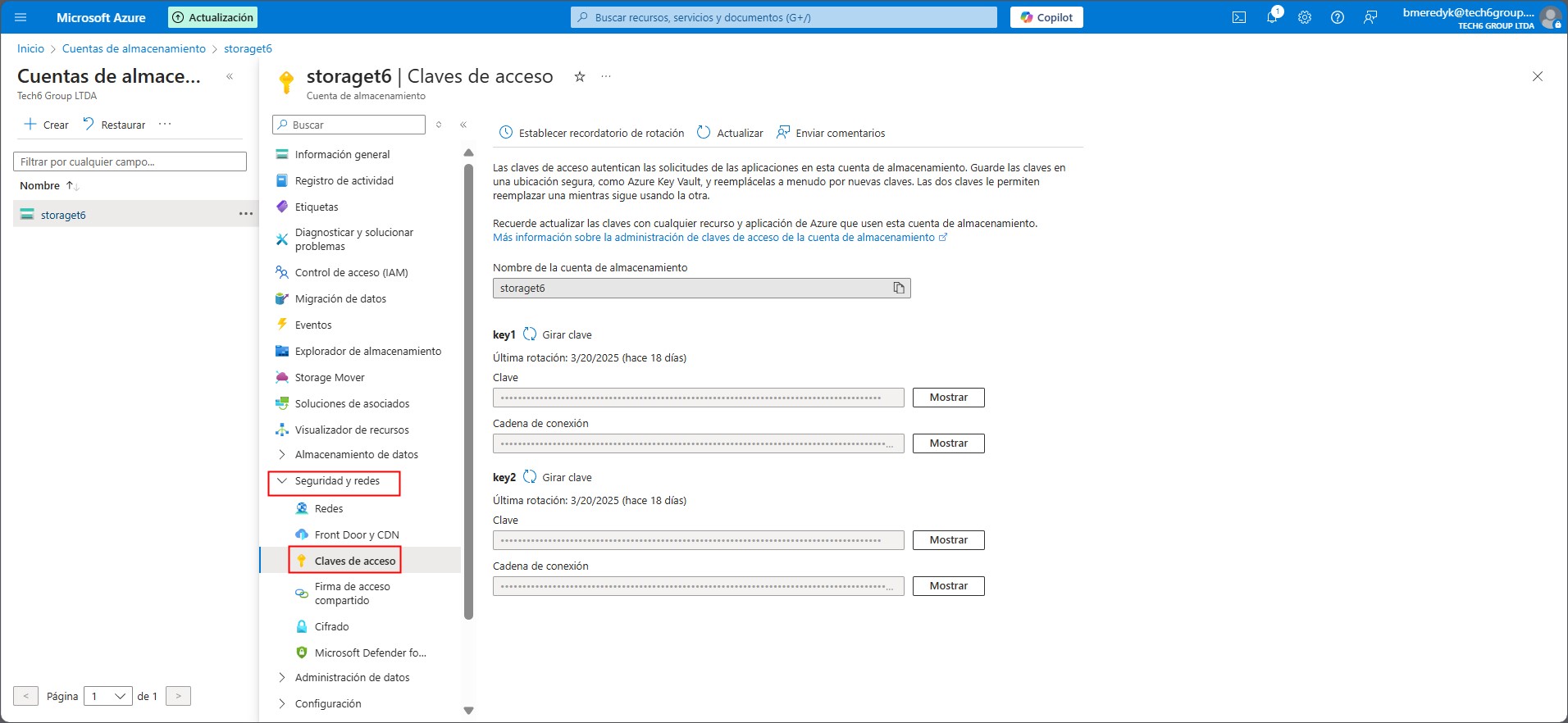
Task: Open more actions ellipsis beside the title
Action: [x=606, y=76]
